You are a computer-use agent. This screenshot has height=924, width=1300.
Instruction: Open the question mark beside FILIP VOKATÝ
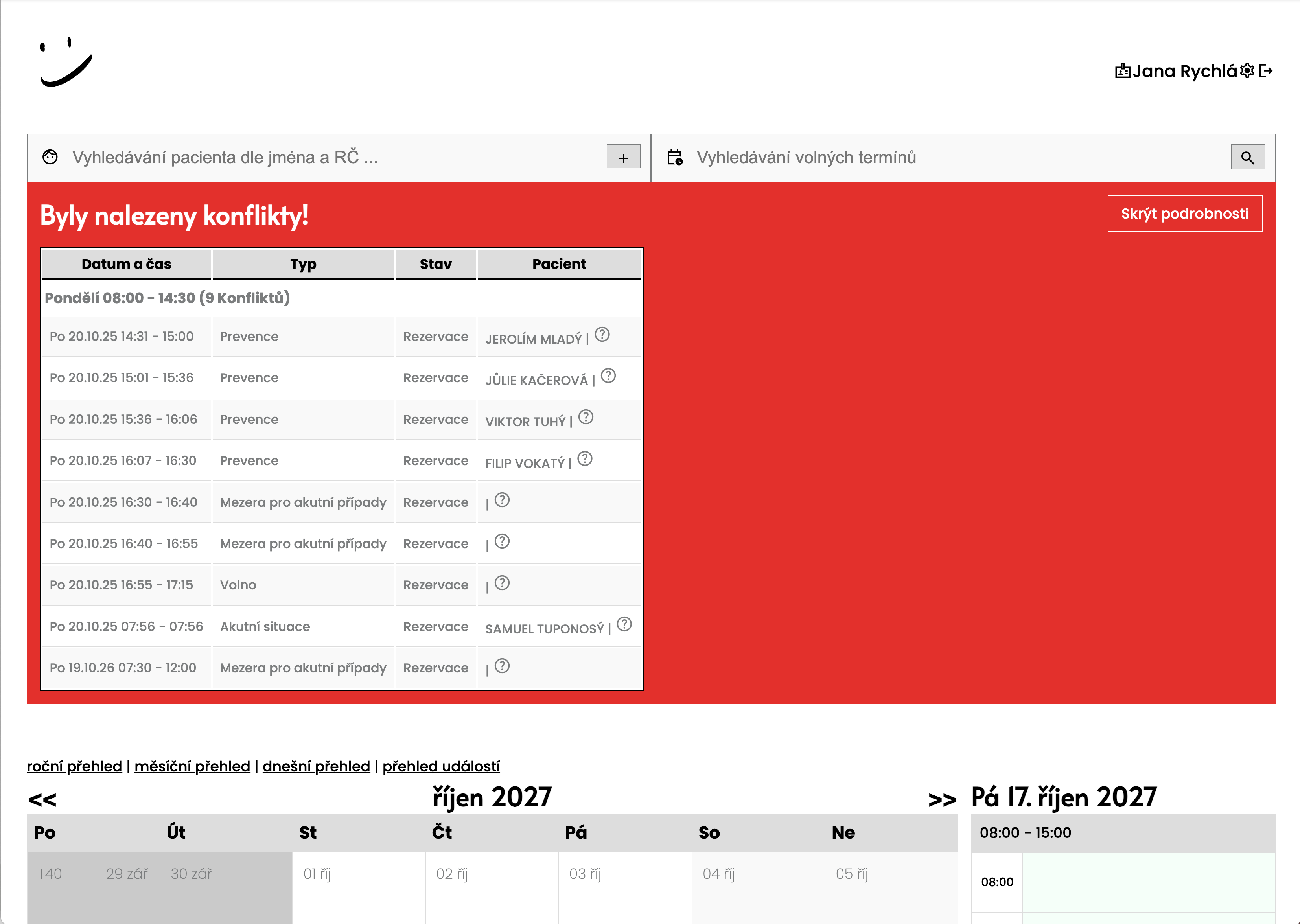click(x=586, y=458)
